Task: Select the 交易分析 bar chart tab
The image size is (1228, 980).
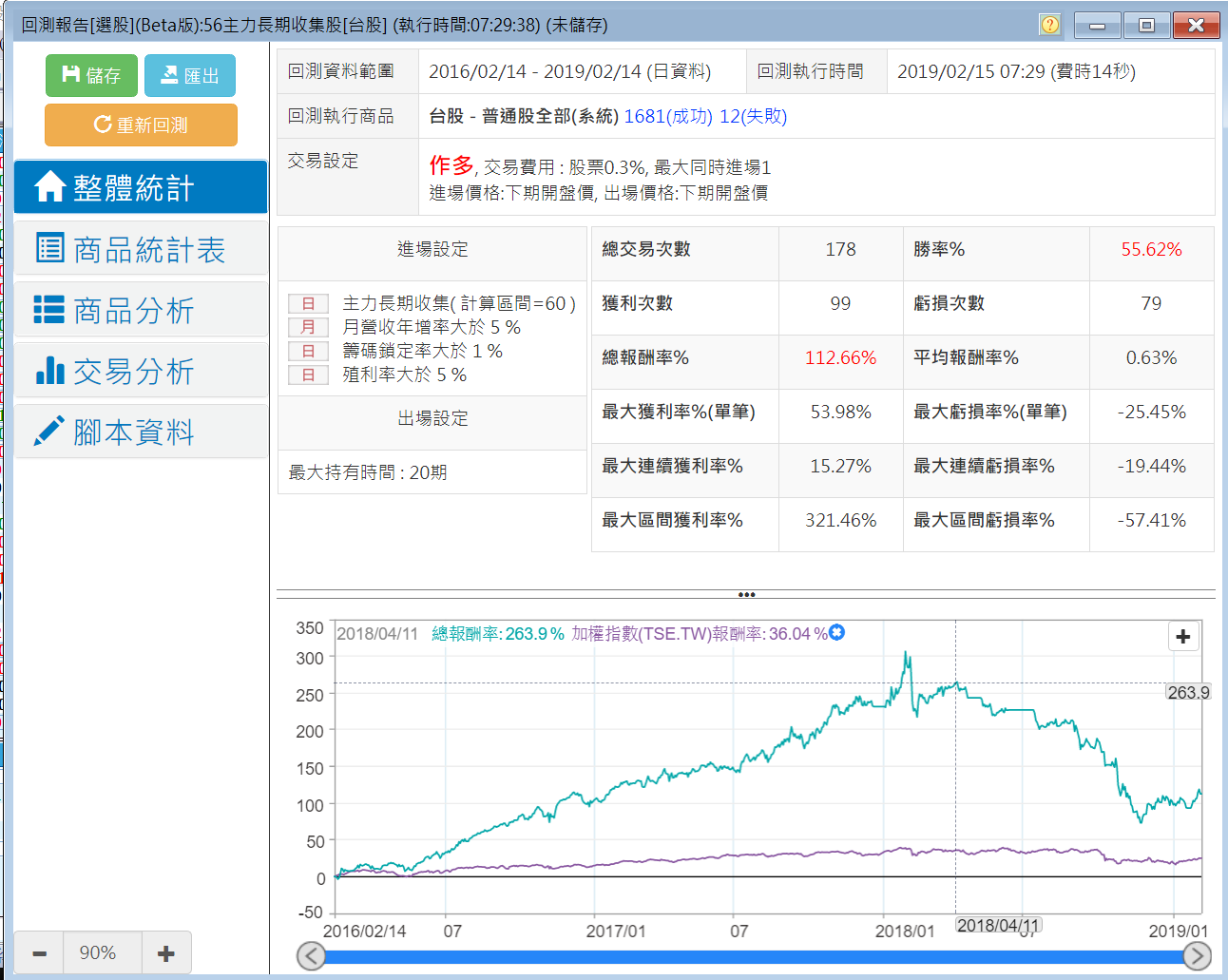Action: (141, 371)
